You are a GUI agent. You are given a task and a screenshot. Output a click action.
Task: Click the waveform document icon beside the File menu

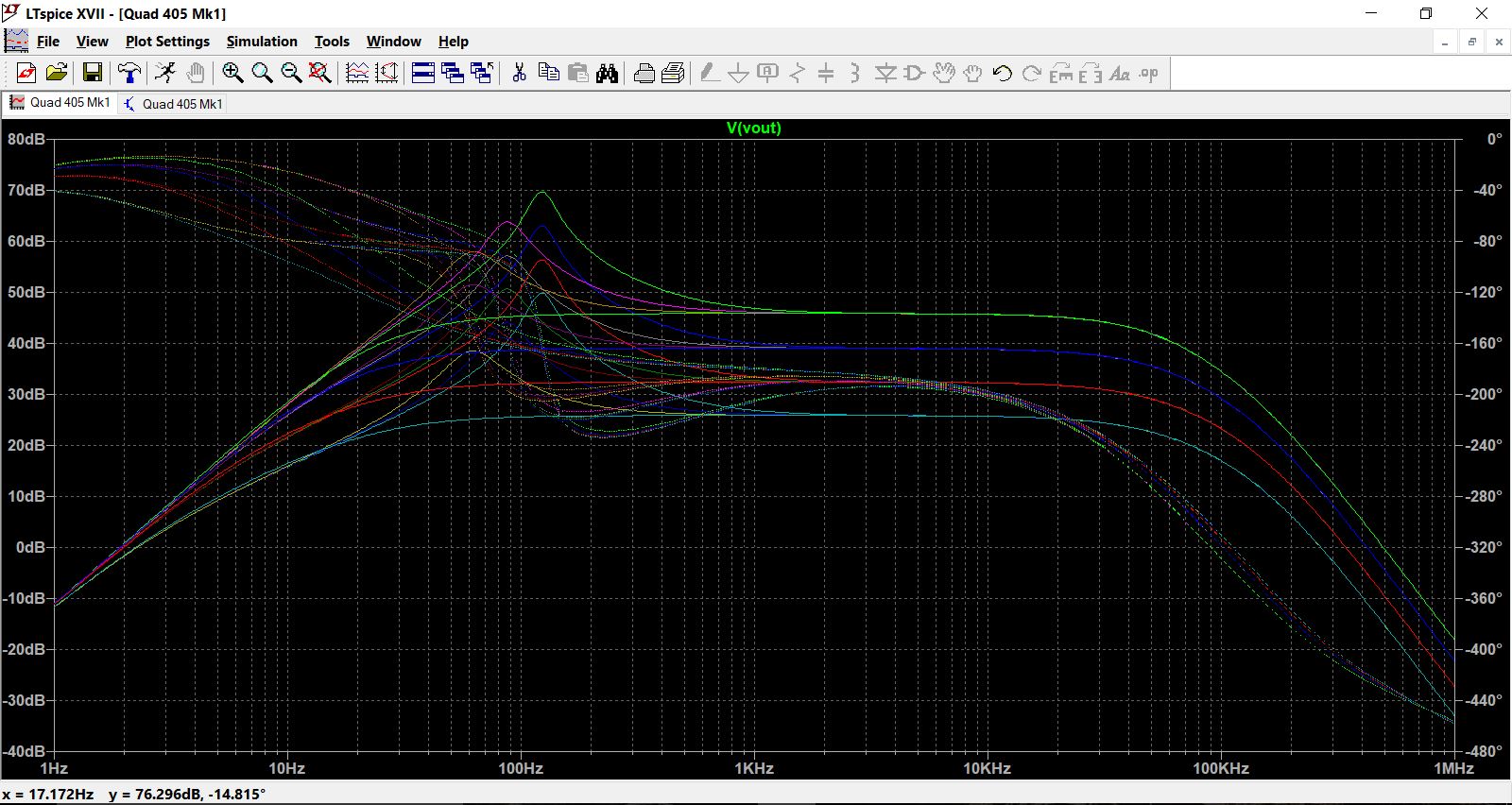pos(16,41)
